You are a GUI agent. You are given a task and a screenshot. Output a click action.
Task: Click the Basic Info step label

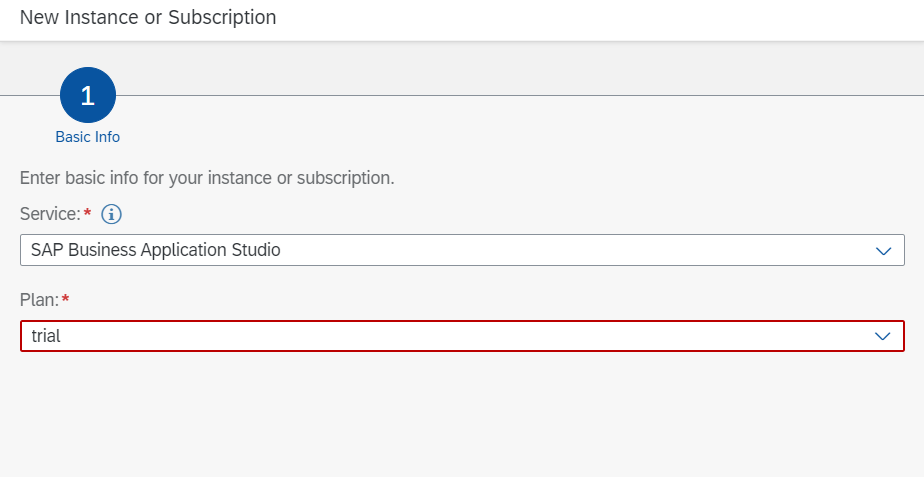88,137
